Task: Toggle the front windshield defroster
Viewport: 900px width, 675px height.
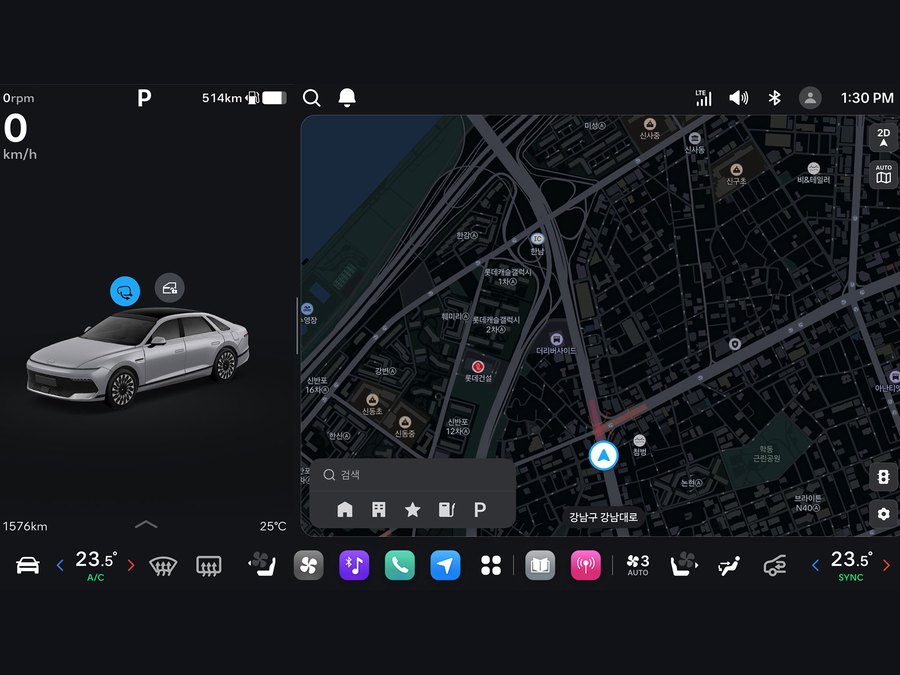Action: tap(163, 566)
